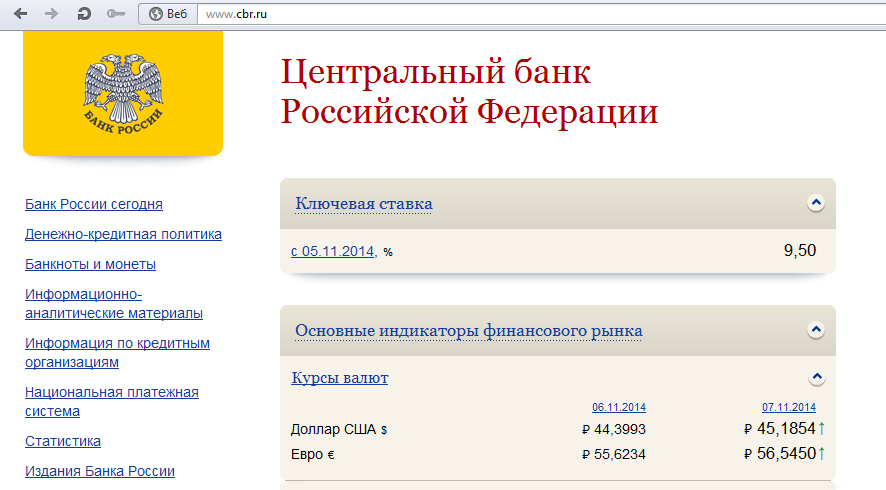Screen dimensions: 886x490
Task: Reload the page with the refresh icon
Action: point(84,14)
